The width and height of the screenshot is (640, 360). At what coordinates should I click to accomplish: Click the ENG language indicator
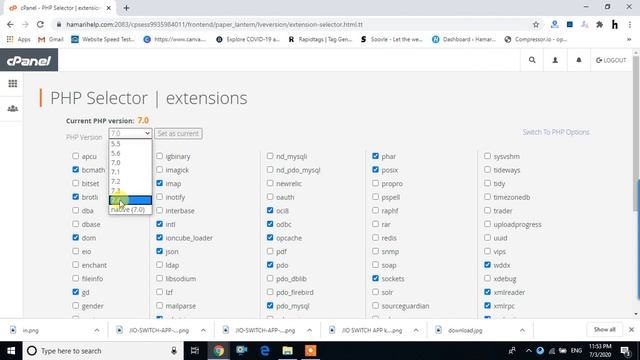click(x=576, y=351)
